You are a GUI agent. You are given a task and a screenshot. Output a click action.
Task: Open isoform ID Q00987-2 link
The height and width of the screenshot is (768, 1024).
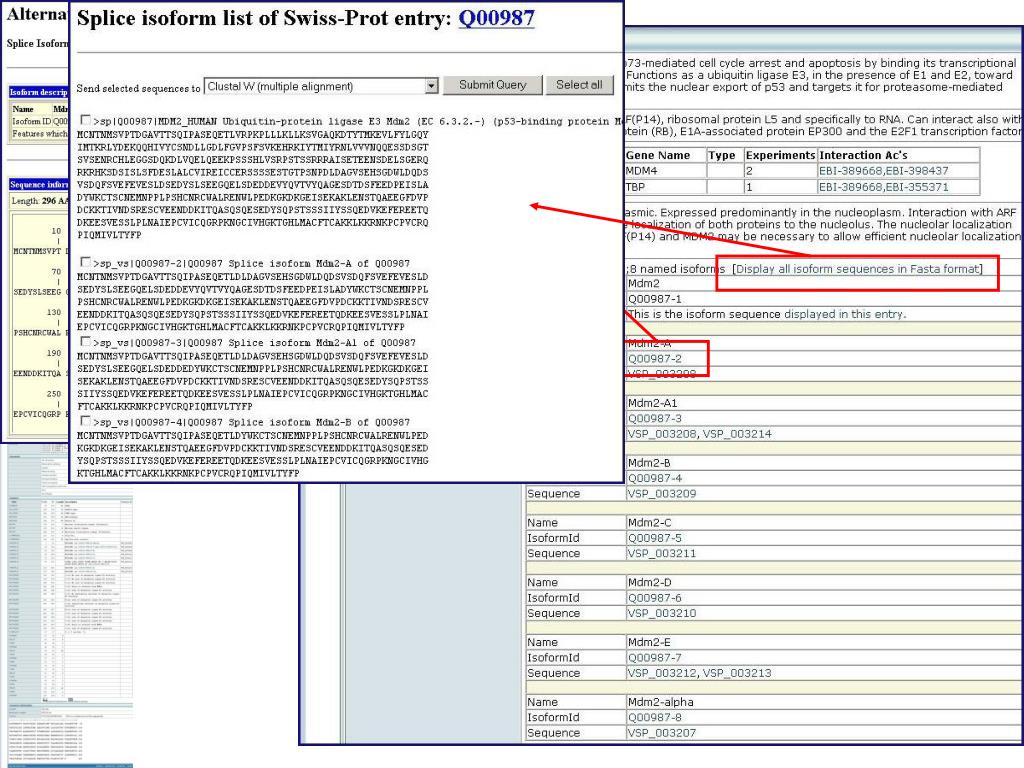tap(654, 359)
